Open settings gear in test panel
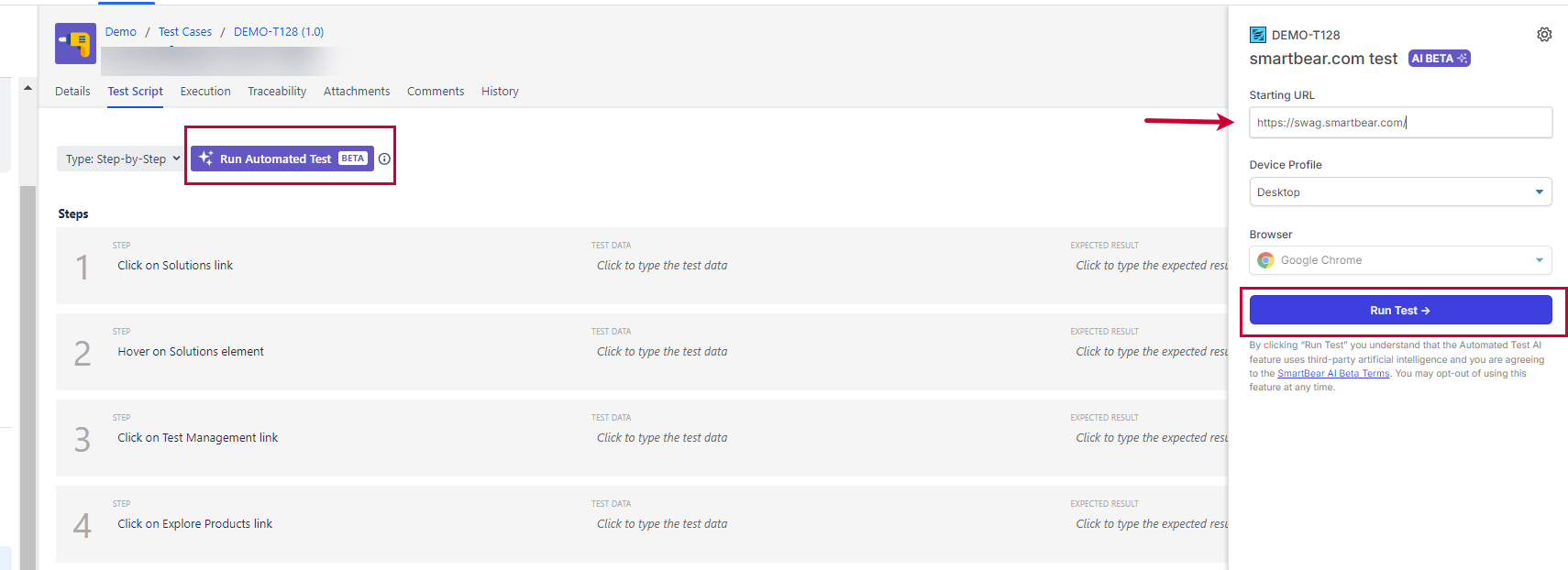This screenshot has width=1568, height=570. click(x=1544, y=35)
